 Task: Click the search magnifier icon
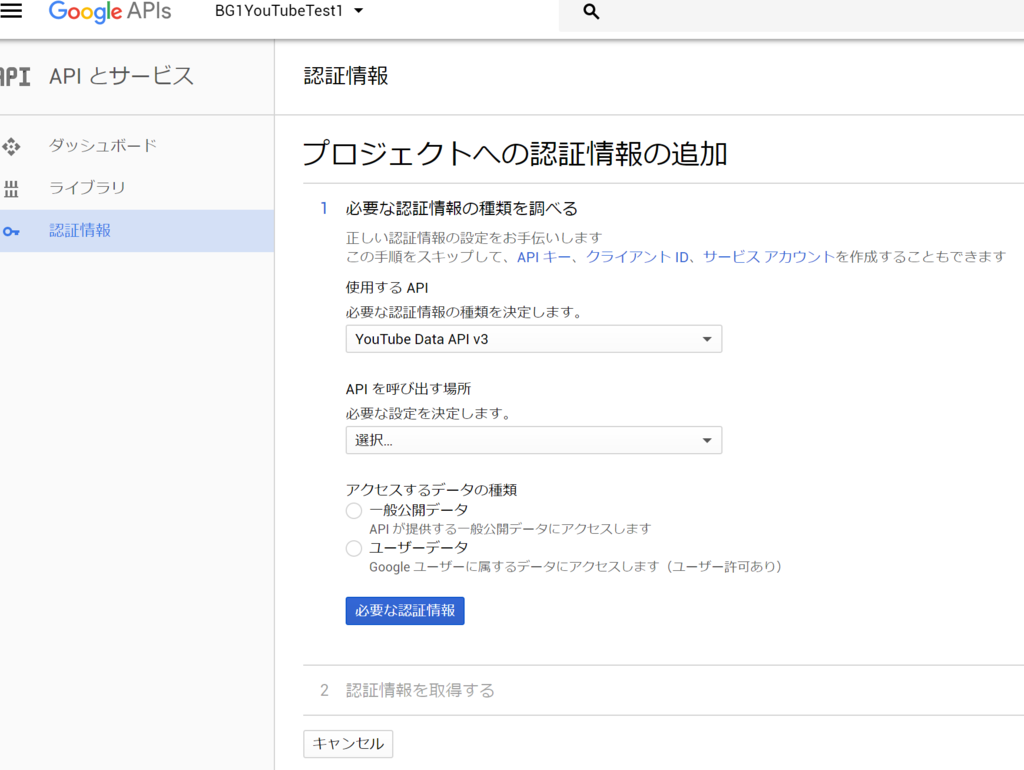pos(591,11)
